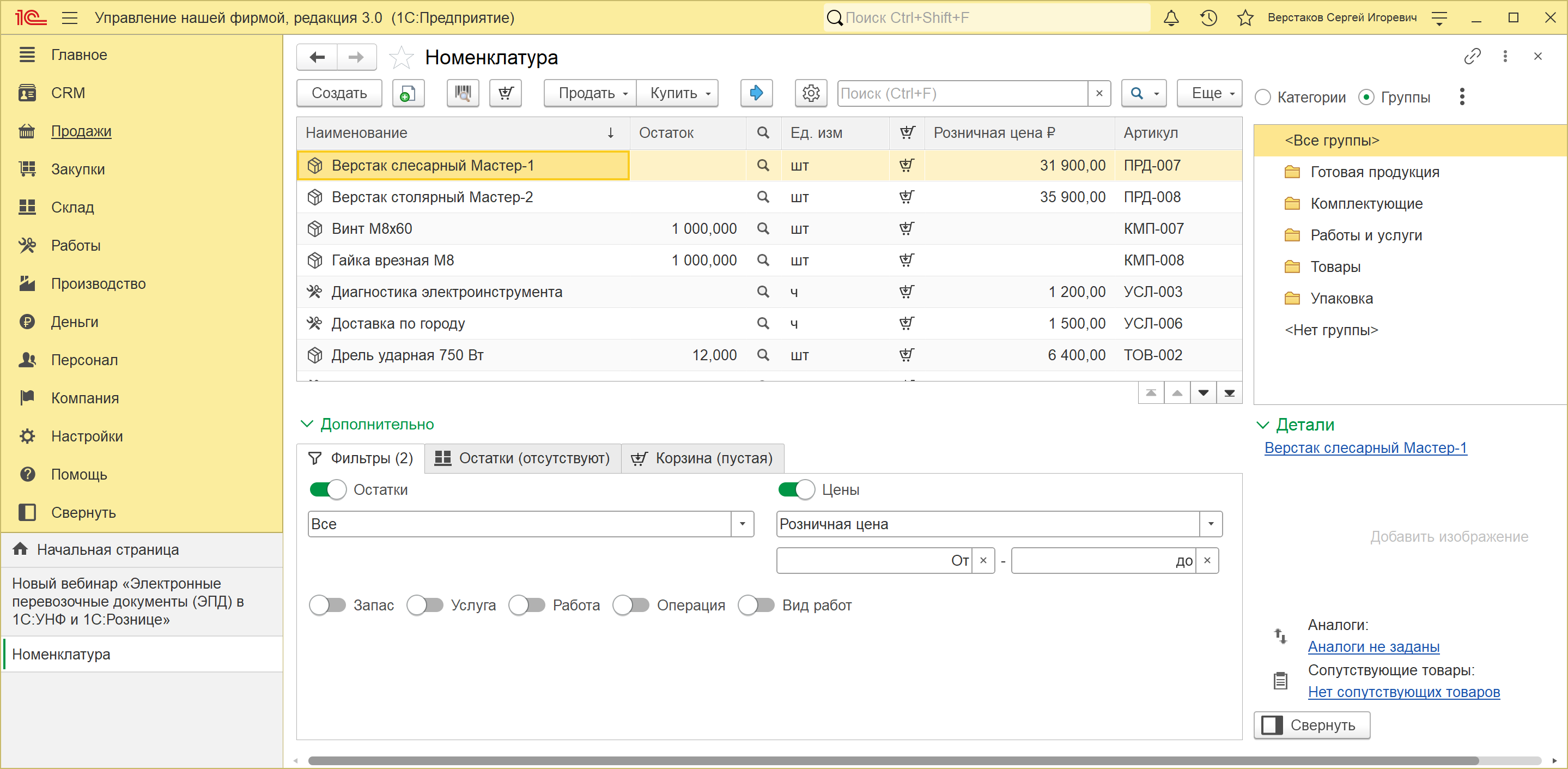Screen dimensions: 1568x769
Task: Click magnifier icon in Гайка врезная М8 row
Action: [762, 261]
